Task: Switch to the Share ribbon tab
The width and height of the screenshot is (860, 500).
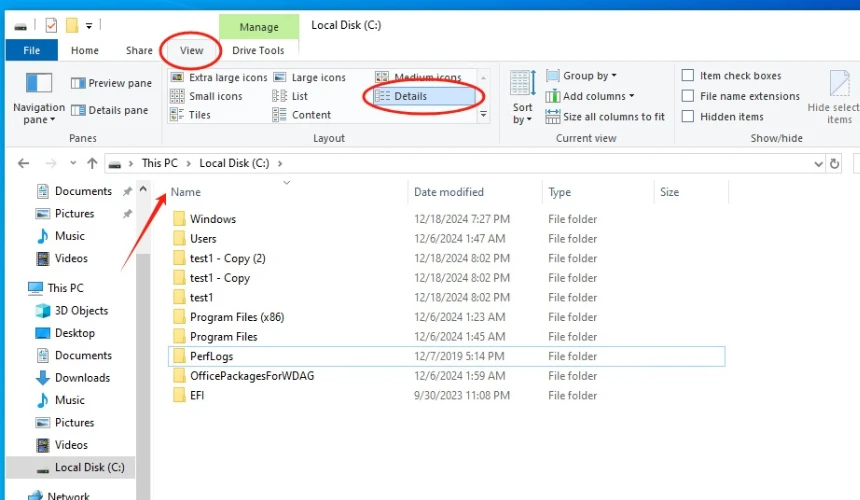Action: pyautogui.click(x=139, y=51)
